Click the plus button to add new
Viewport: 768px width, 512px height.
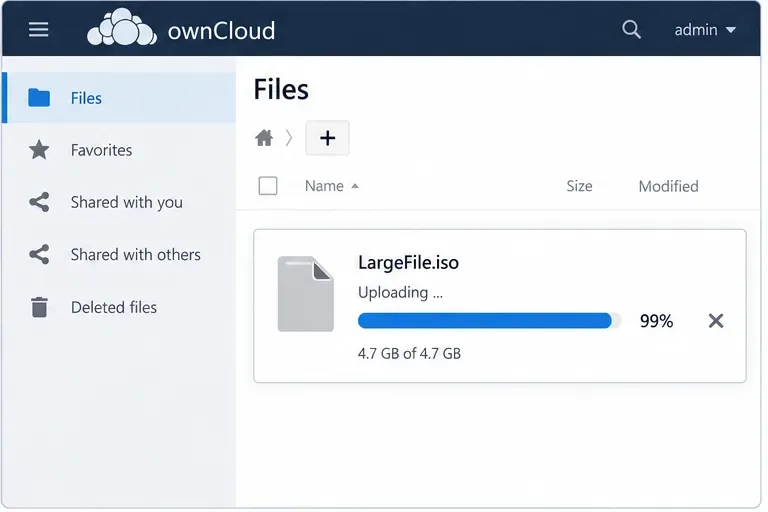pos(327,138)
